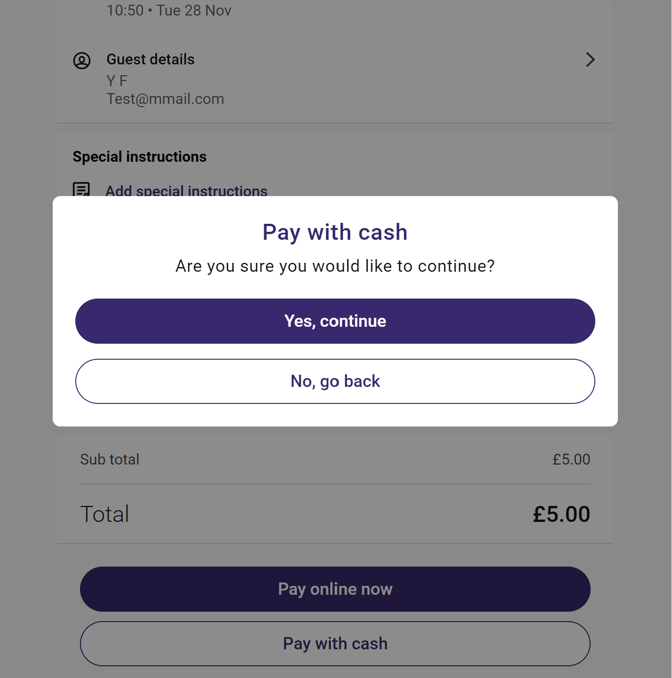Open Add special instructions link
The image size is (672, 678).
tap(186, 191)
